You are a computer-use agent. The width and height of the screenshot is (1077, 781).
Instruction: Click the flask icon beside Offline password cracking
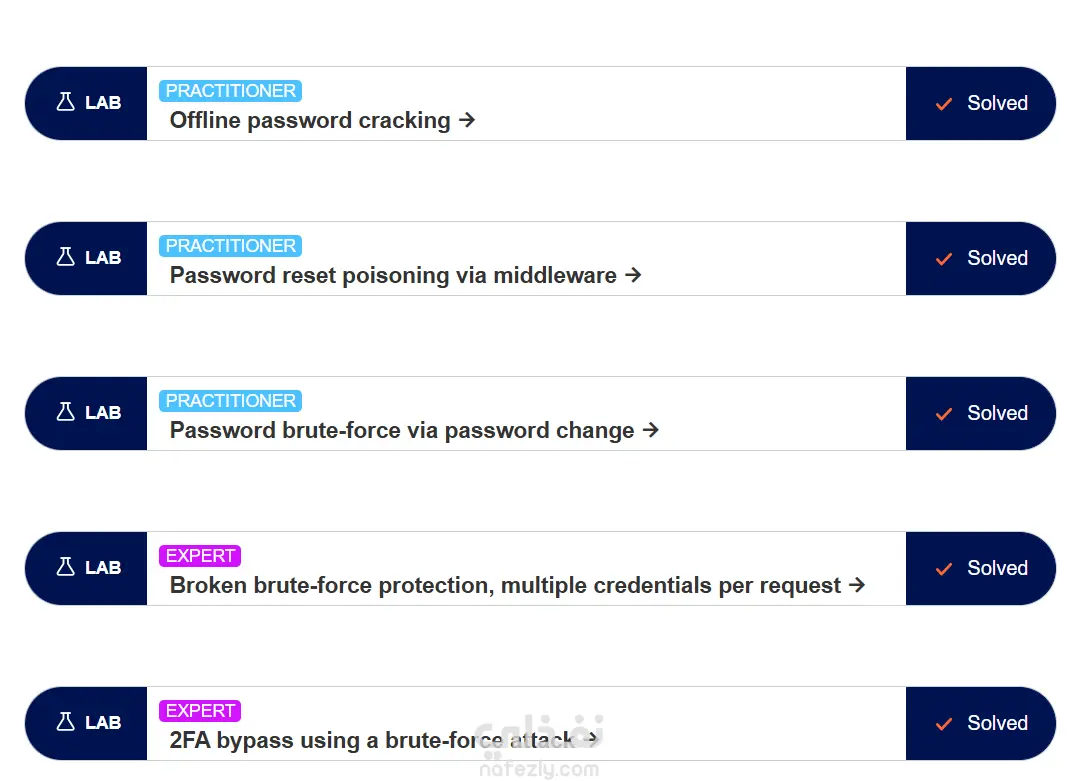coord(66,103)
